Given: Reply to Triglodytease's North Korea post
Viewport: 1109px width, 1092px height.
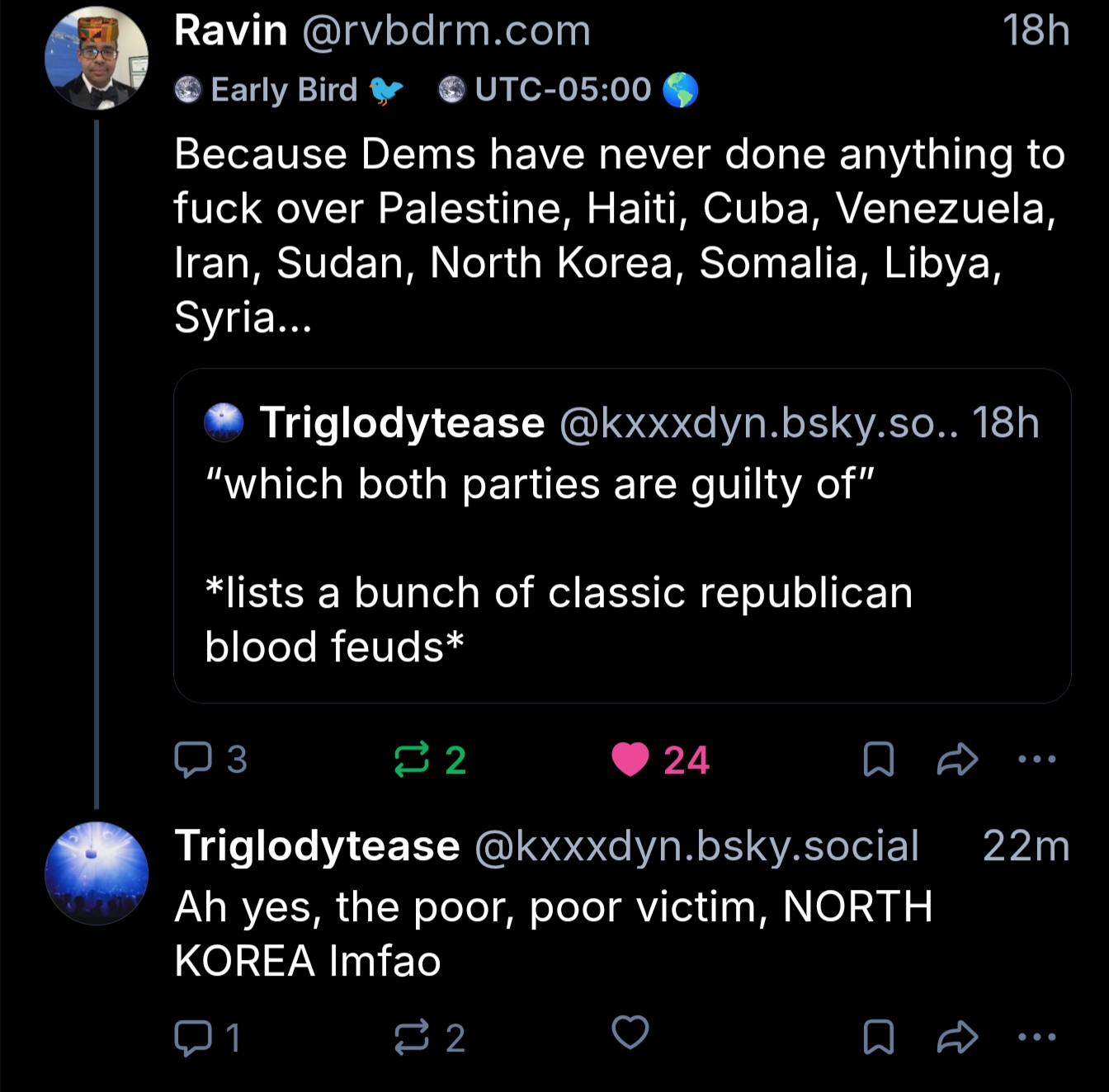Looking at the screenshot, I should click(x=193, y=1038).
